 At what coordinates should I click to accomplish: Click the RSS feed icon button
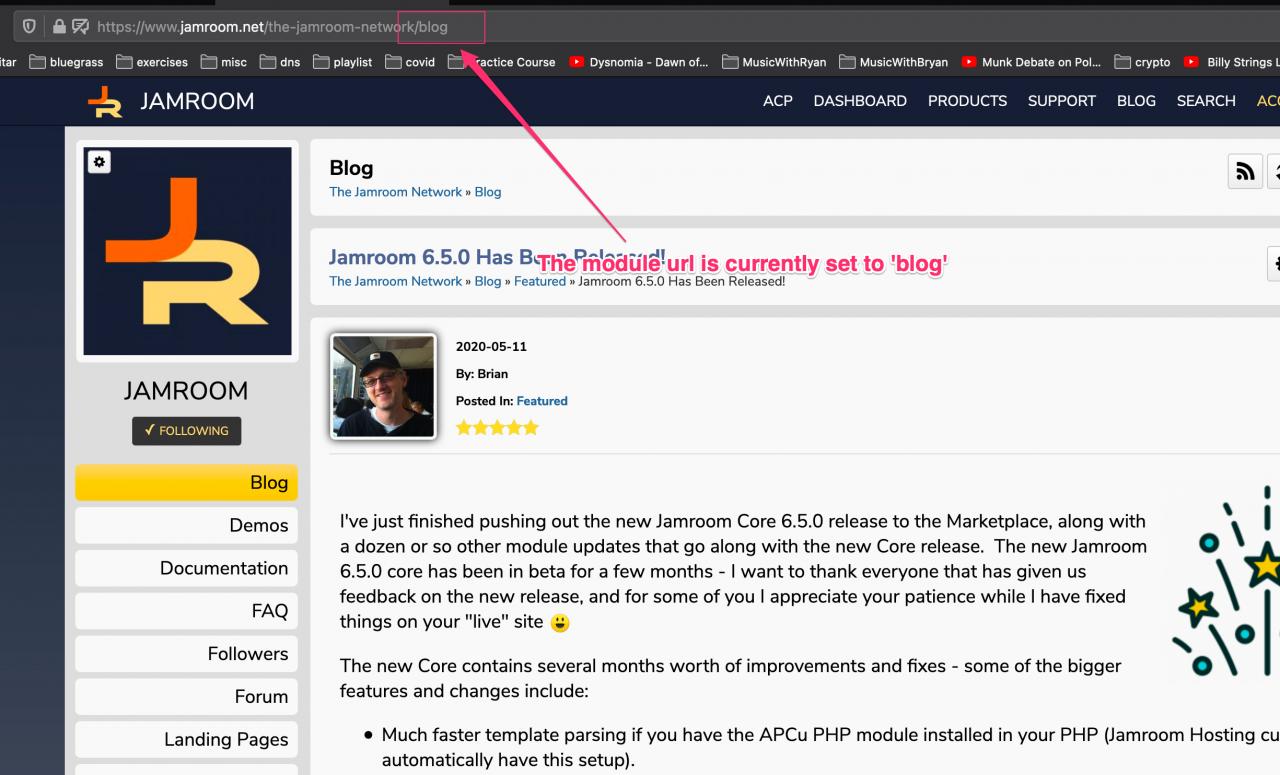1245,171
